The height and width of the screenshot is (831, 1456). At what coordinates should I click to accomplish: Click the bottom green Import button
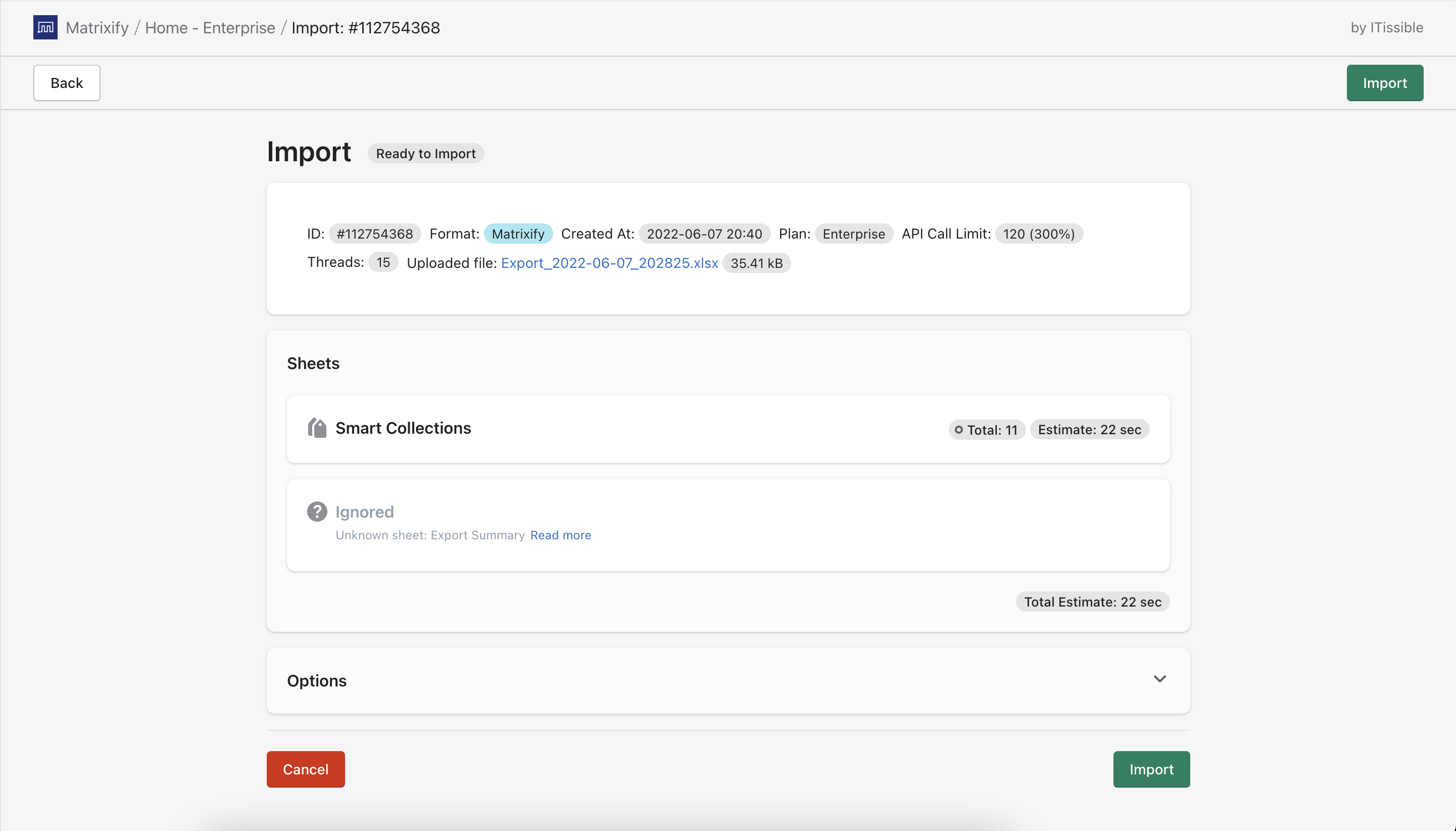tap(1151, 769)
